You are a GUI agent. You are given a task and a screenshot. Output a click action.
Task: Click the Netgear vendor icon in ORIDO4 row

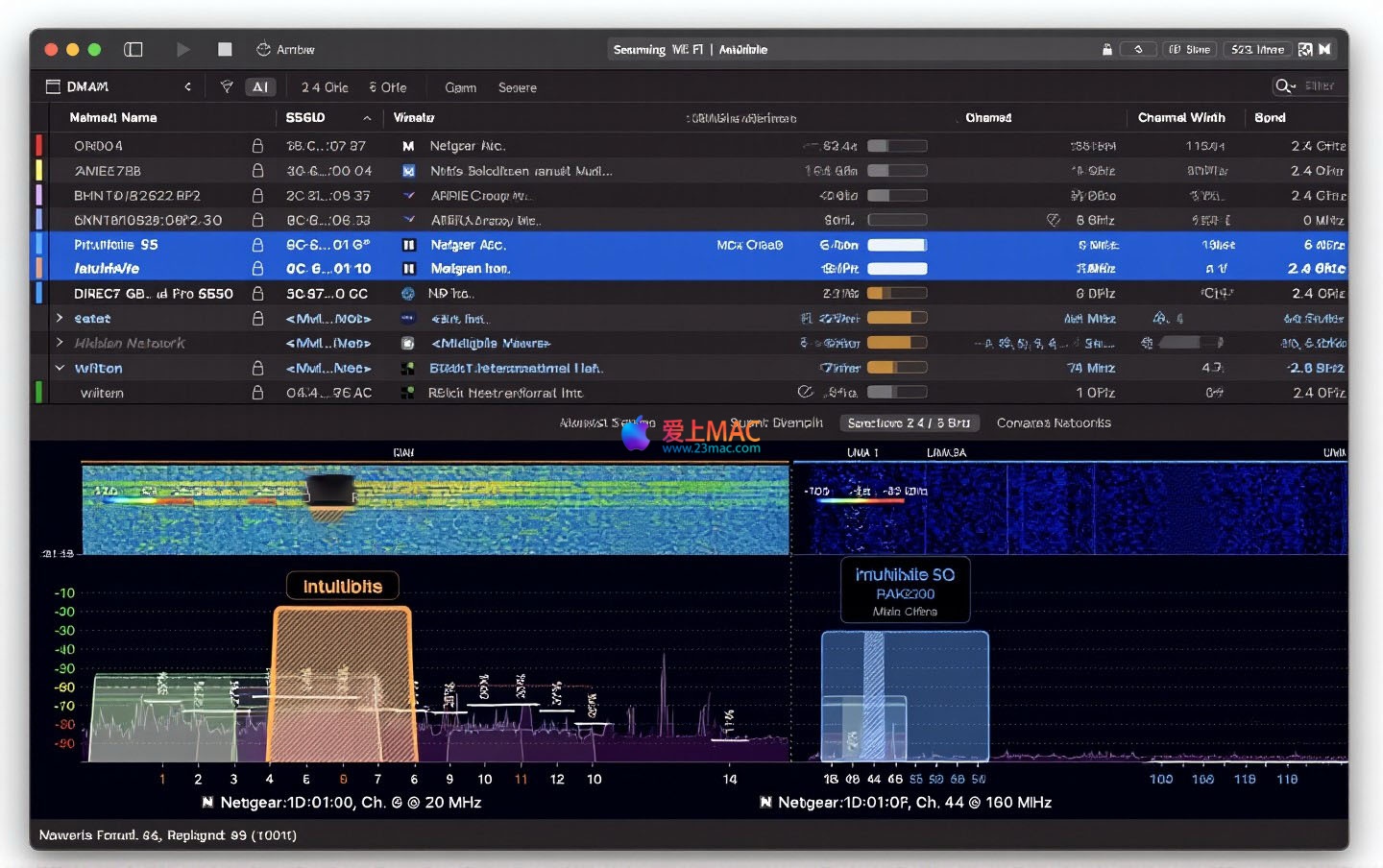point(408,146)
